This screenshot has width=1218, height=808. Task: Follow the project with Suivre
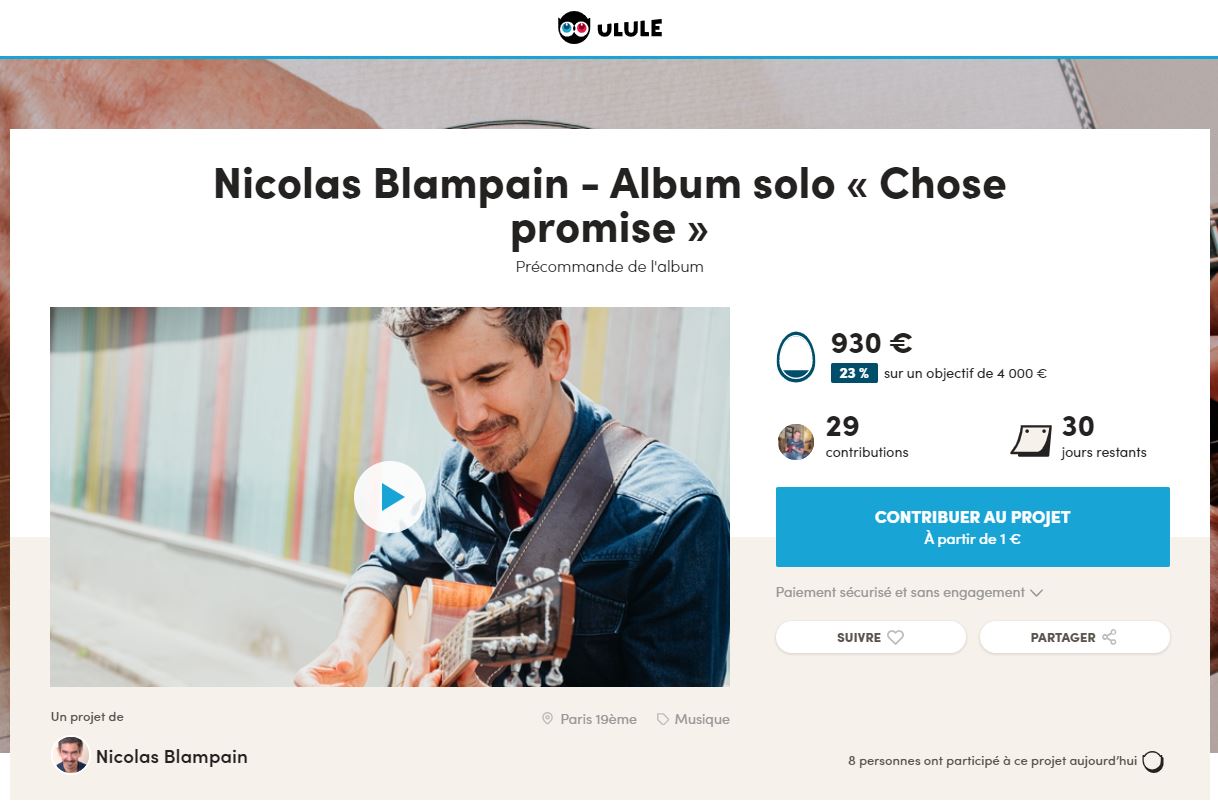tap(871, 637)
